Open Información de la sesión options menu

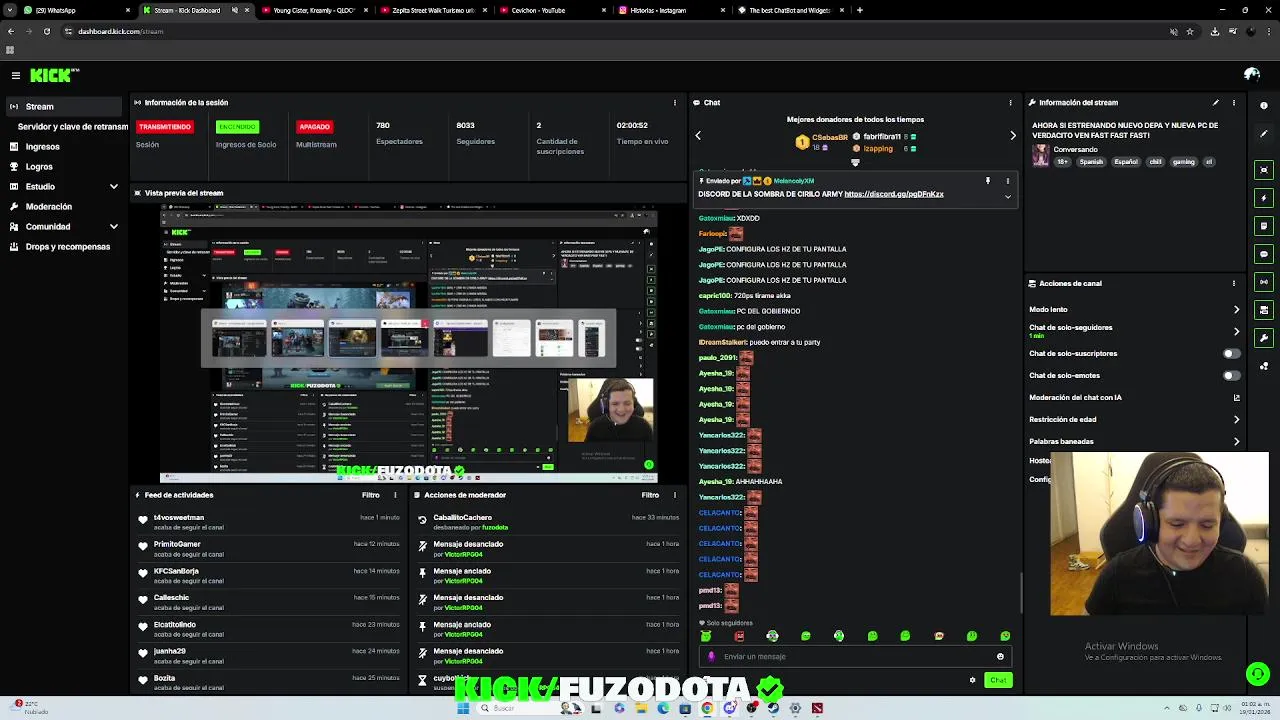coord(675,102)
